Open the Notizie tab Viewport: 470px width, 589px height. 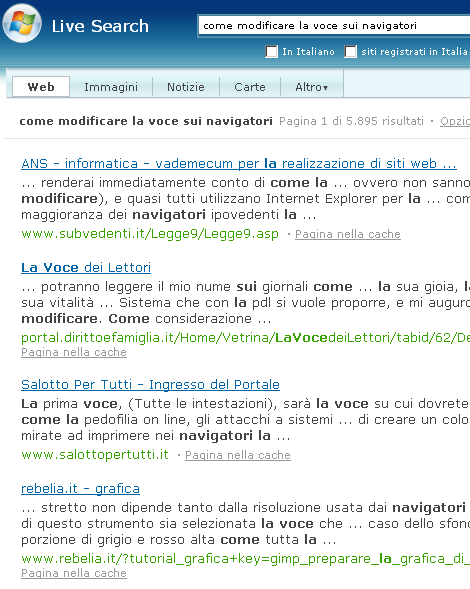pyautogui.click(x=186, y=87)
